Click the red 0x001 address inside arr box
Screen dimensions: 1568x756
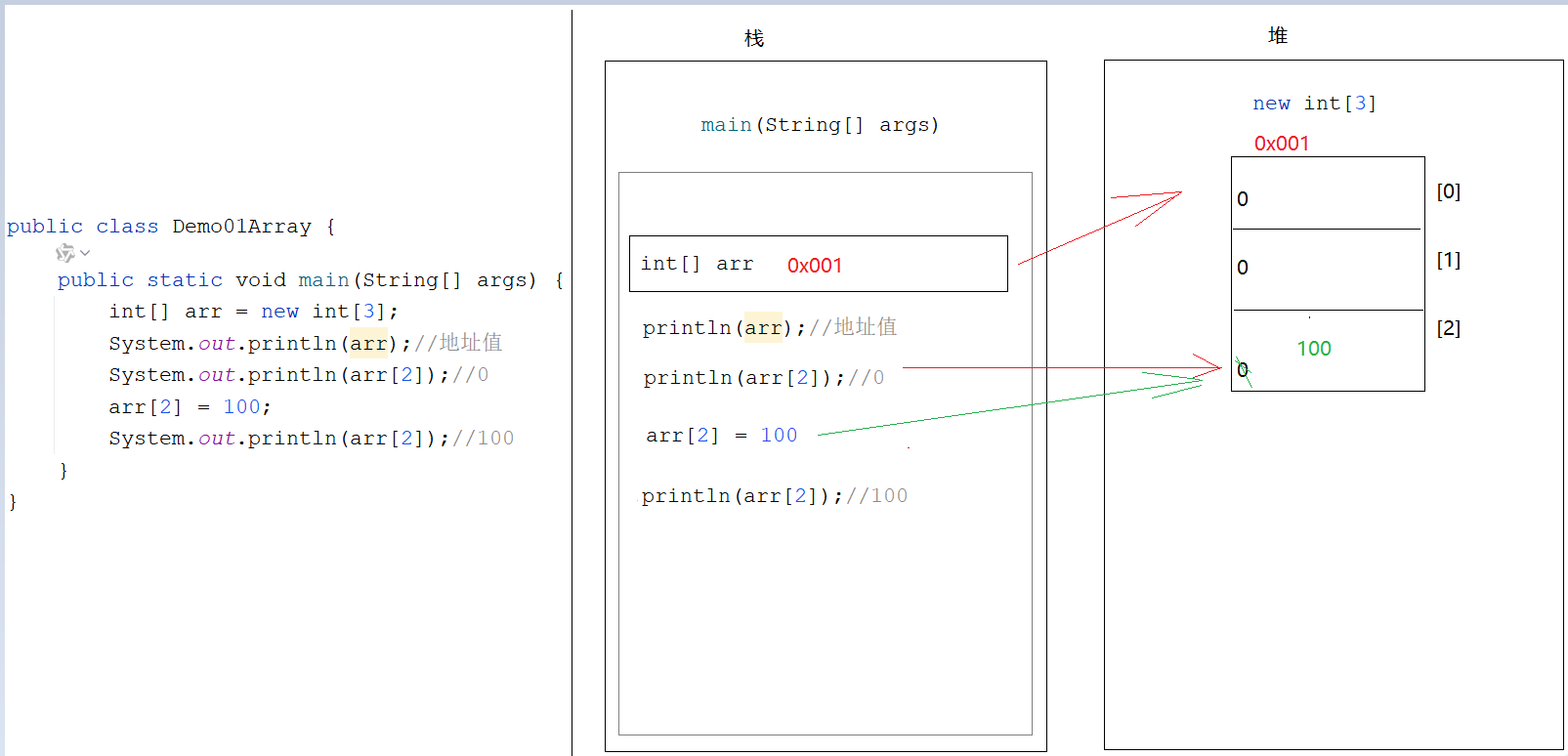tap(814, 266)
